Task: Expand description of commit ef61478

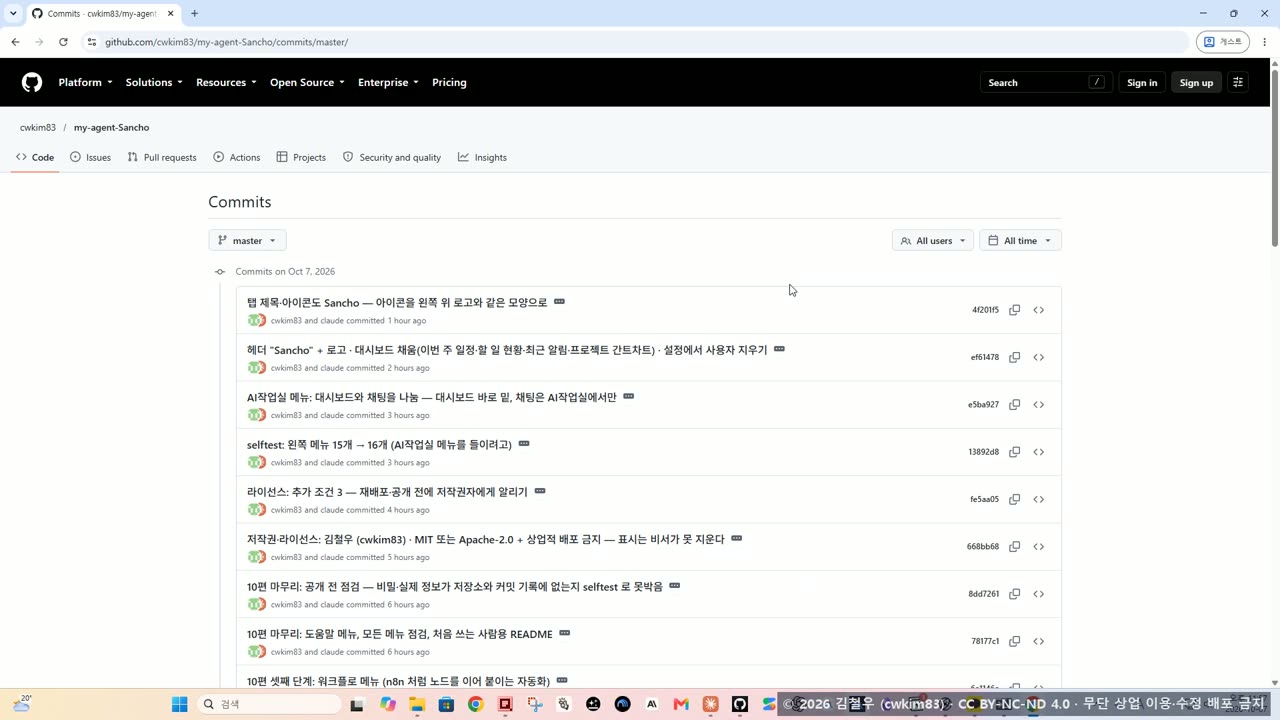Action: 779,349
